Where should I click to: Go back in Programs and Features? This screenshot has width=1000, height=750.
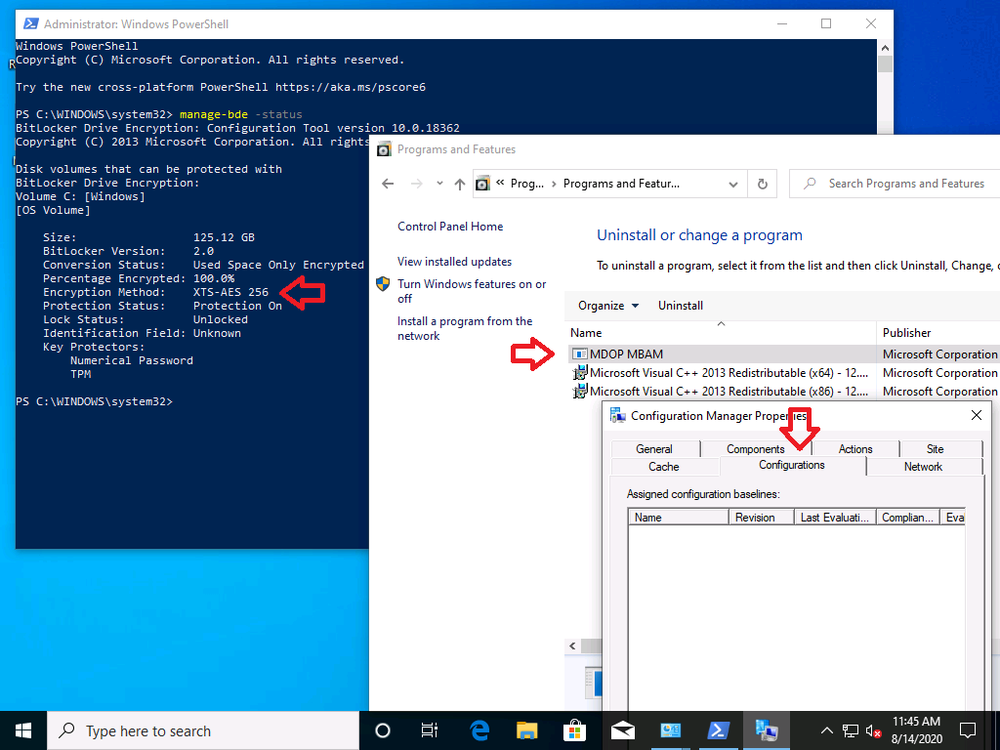click(388, 184)
